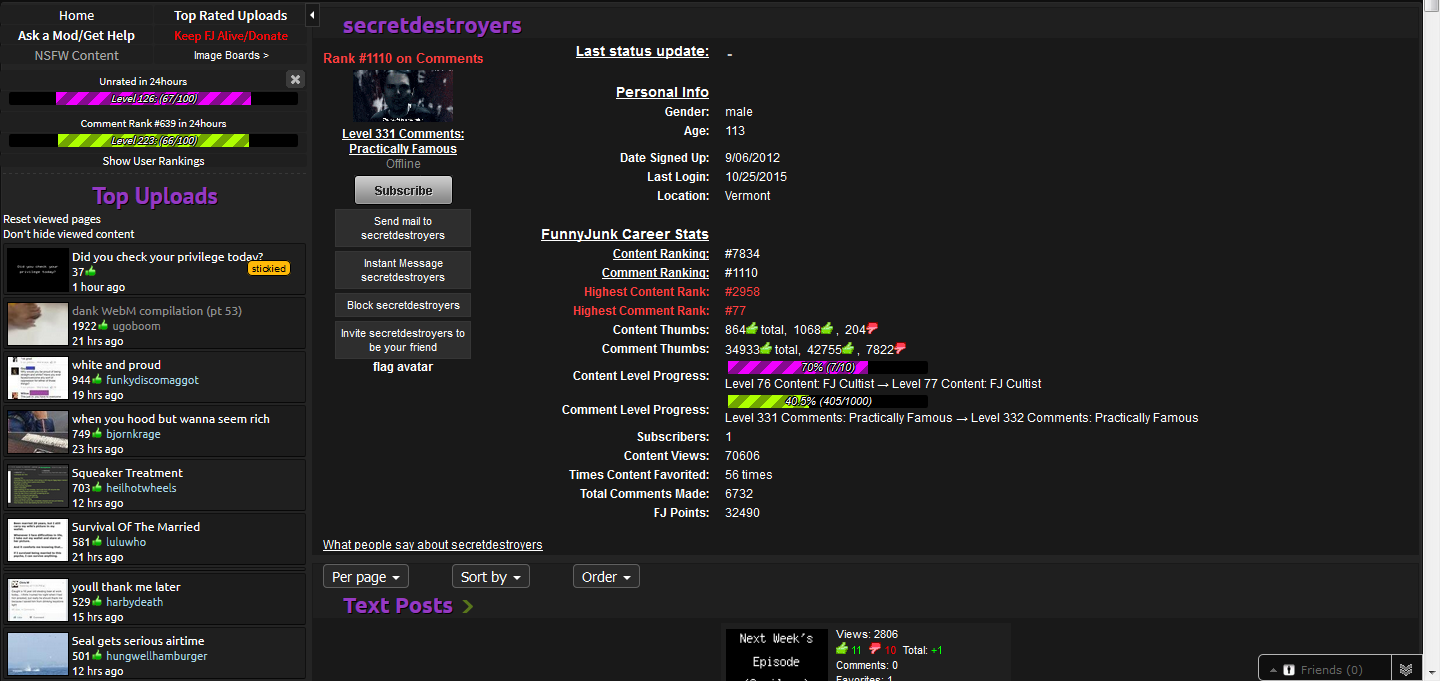Click the green arrow next to Text Posts
Viewport: 1440px width, 681px height.
coord(468,606)
